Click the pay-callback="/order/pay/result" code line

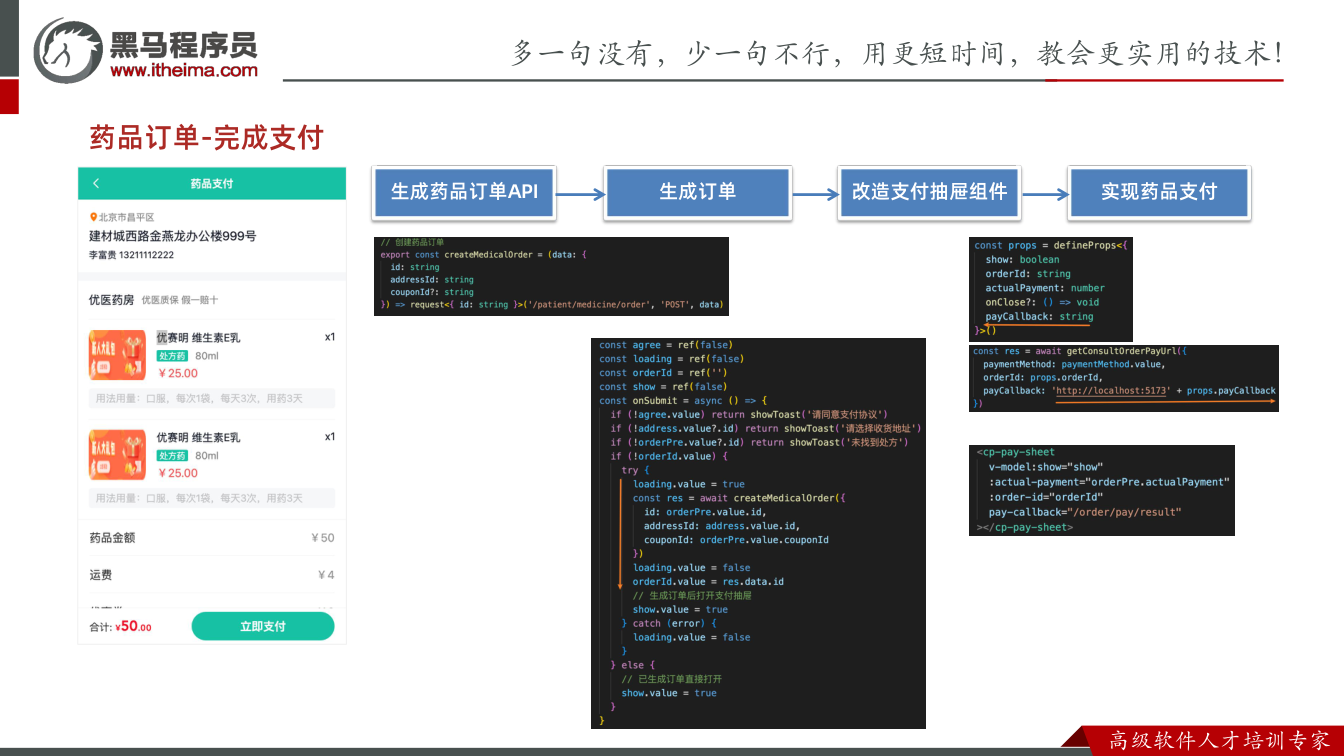tap(1085, 511)
